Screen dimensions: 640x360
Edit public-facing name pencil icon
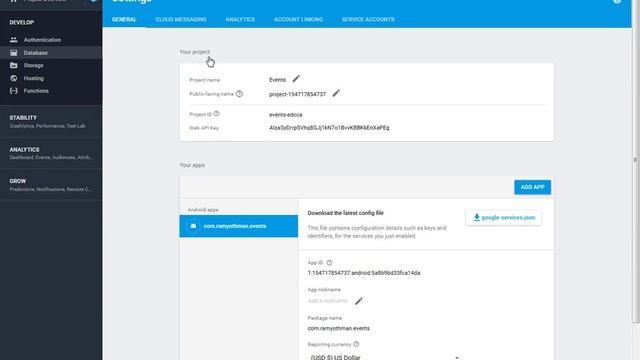coord(336,93)
